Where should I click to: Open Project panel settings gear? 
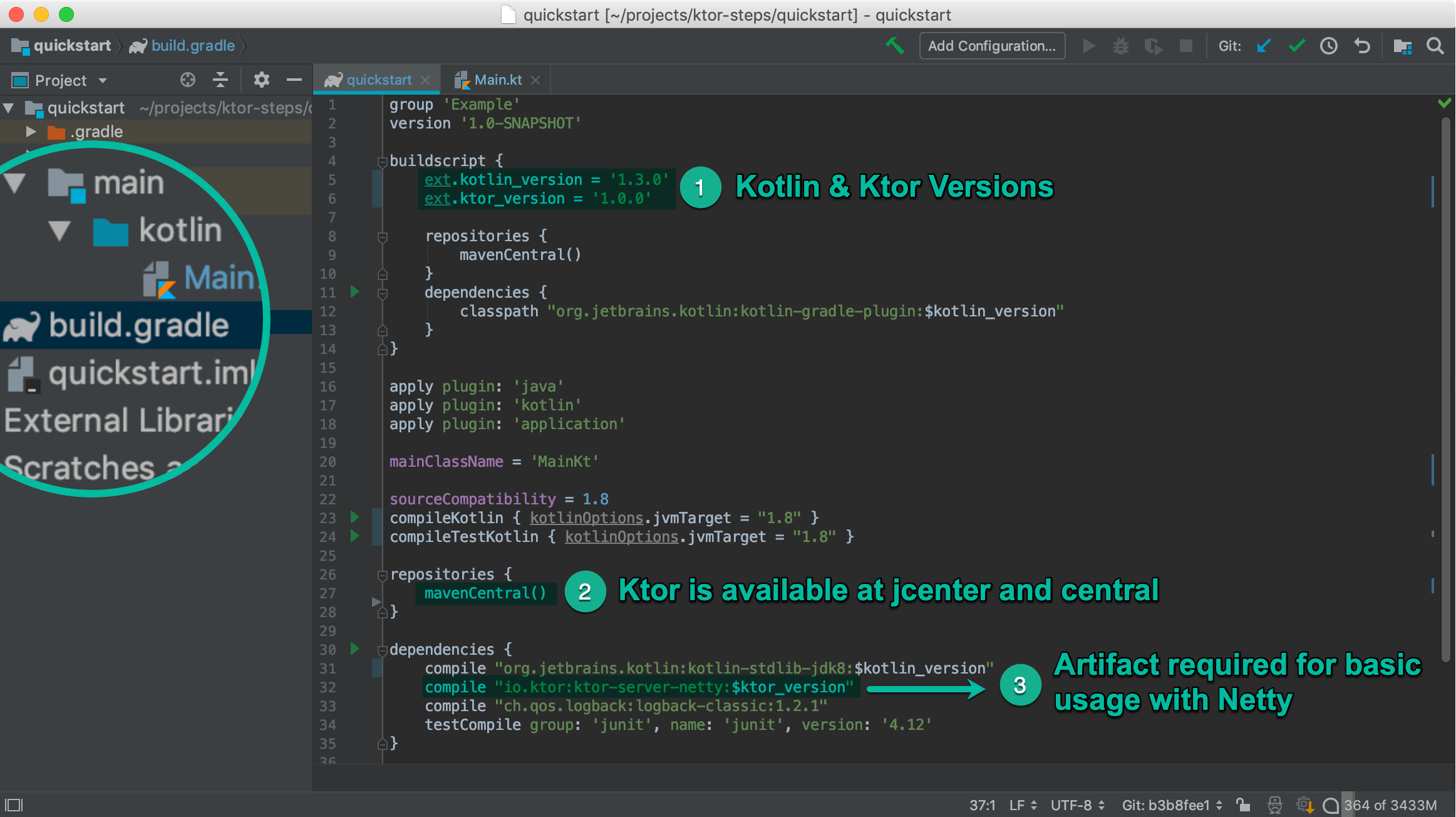click(x=262, y=80)
